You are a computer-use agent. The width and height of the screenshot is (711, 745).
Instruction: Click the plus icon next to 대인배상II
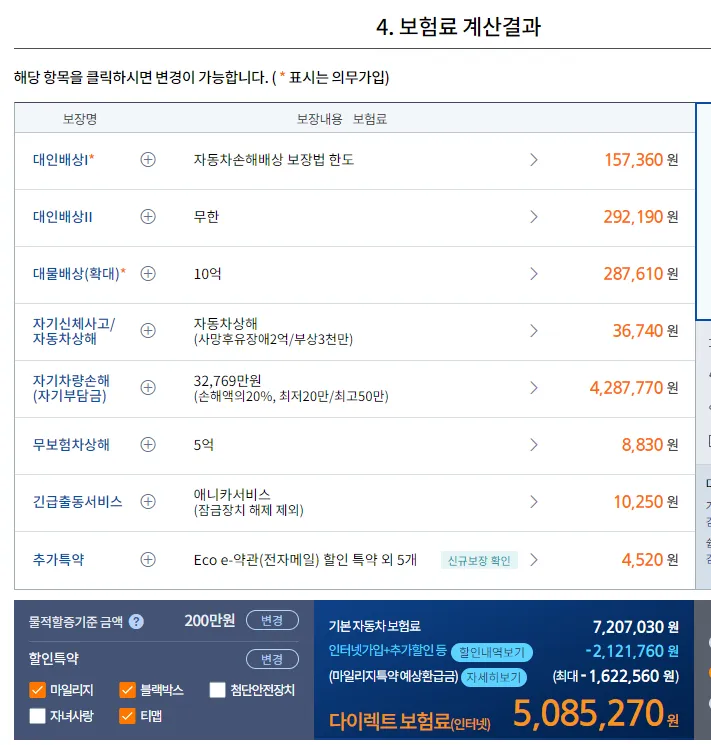pyautogui.click(x=148, y=217)
